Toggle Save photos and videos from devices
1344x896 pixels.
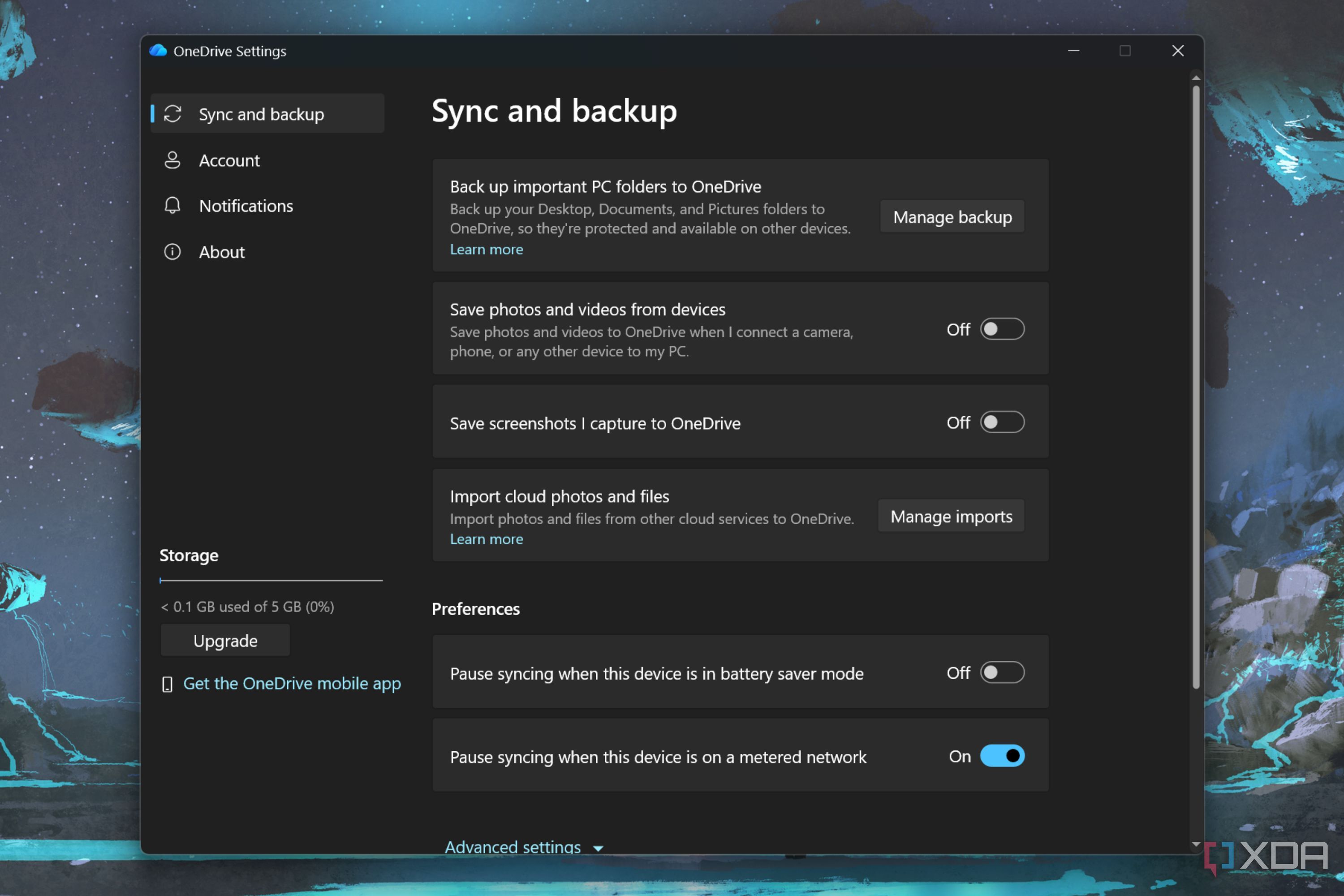[1002, 329]
